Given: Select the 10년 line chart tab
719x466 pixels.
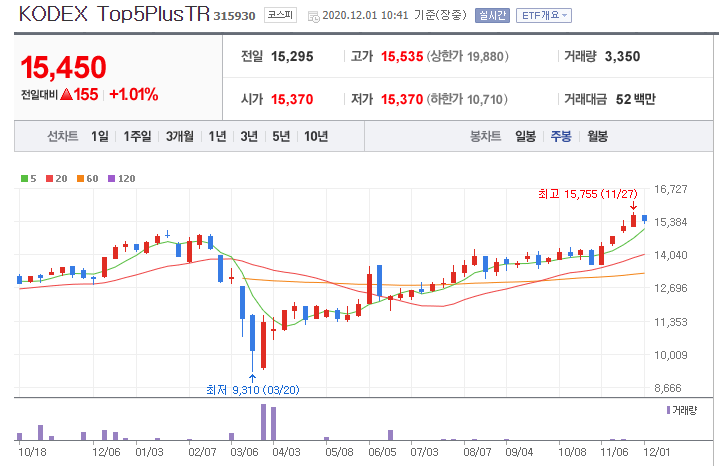Looking at the screenshot, I should pos(316,136).
